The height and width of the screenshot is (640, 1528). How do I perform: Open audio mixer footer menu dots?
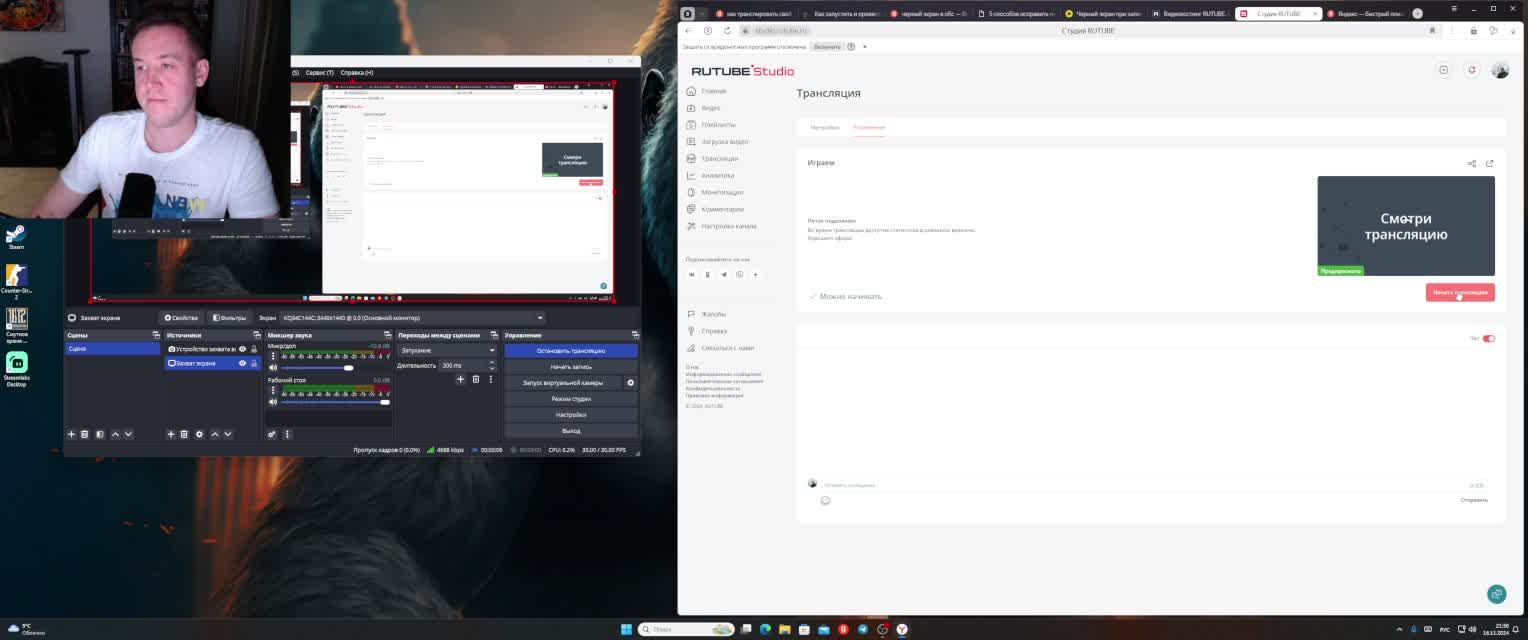coord(287,434)
